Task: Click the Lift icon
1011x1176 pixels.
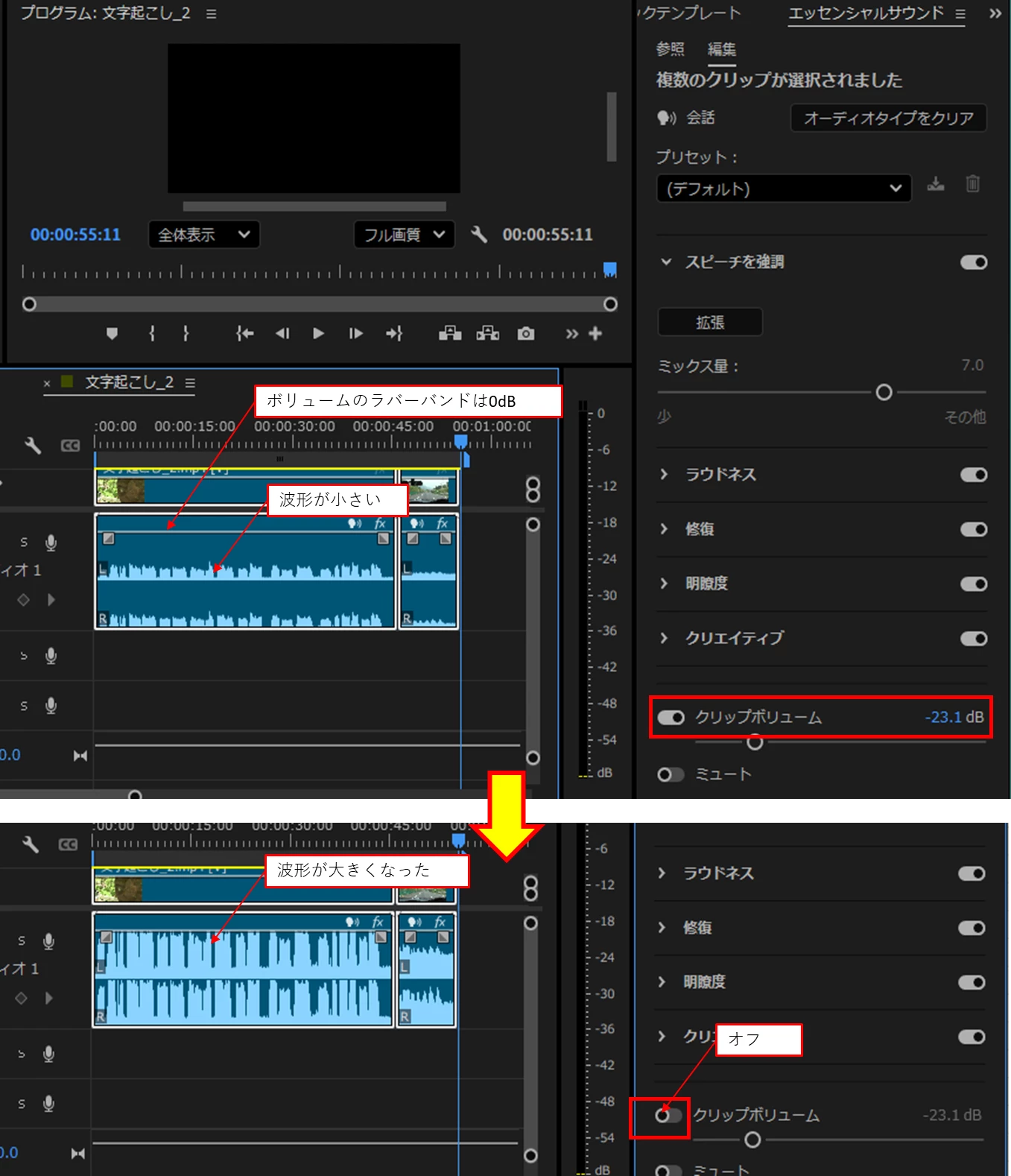Action: click(x=450, y=333)
